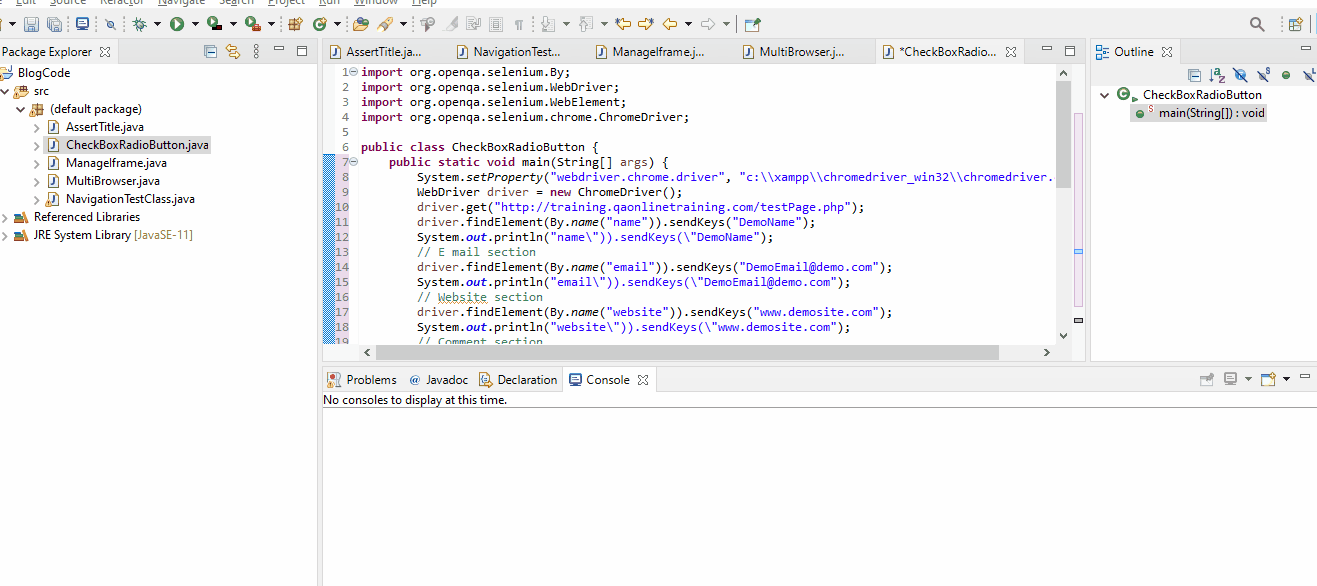Run the CheckBoxRadioButton program

click(176, 22)
